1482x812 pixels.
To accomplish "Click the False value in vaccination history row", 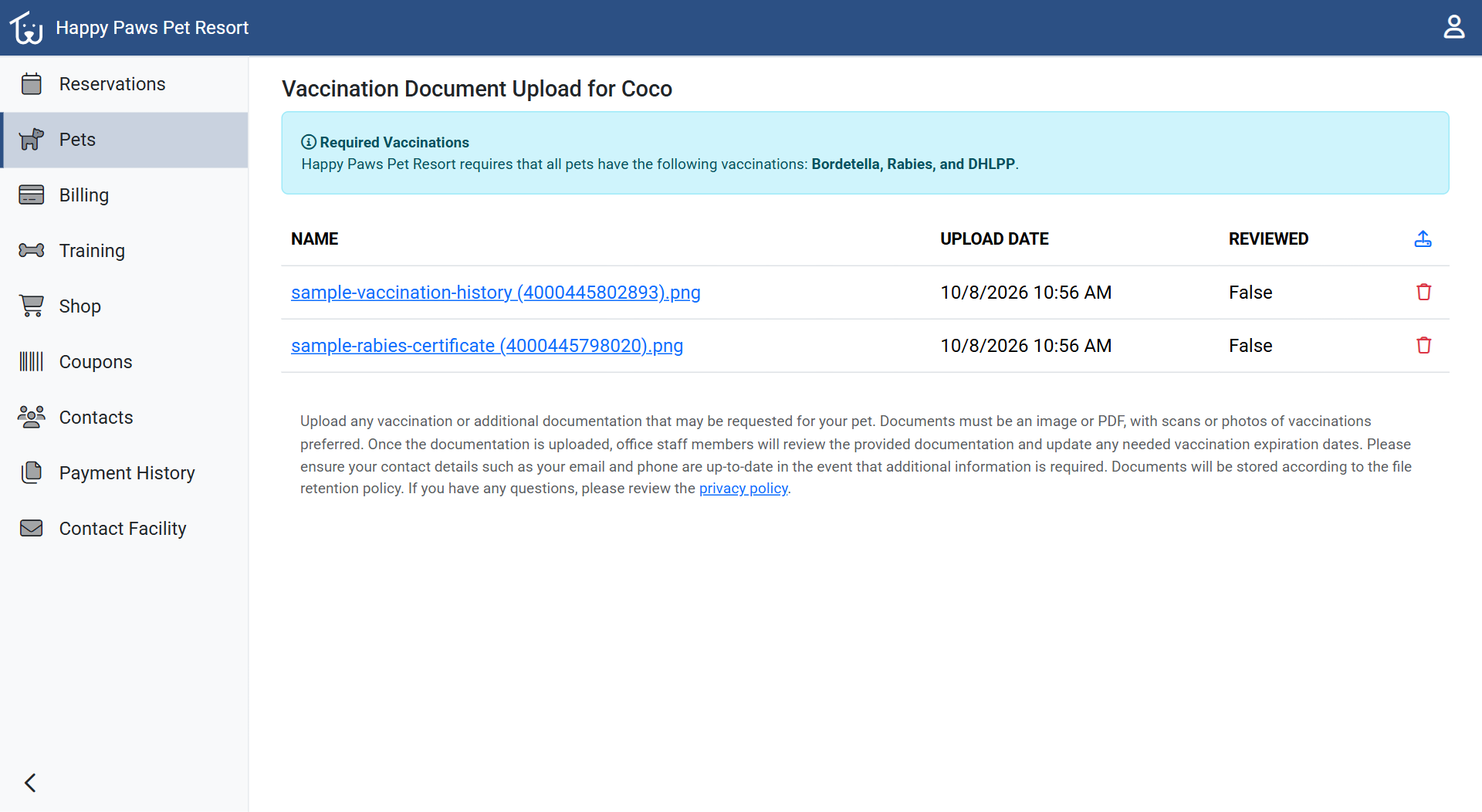I will (x=1250, y=293).
